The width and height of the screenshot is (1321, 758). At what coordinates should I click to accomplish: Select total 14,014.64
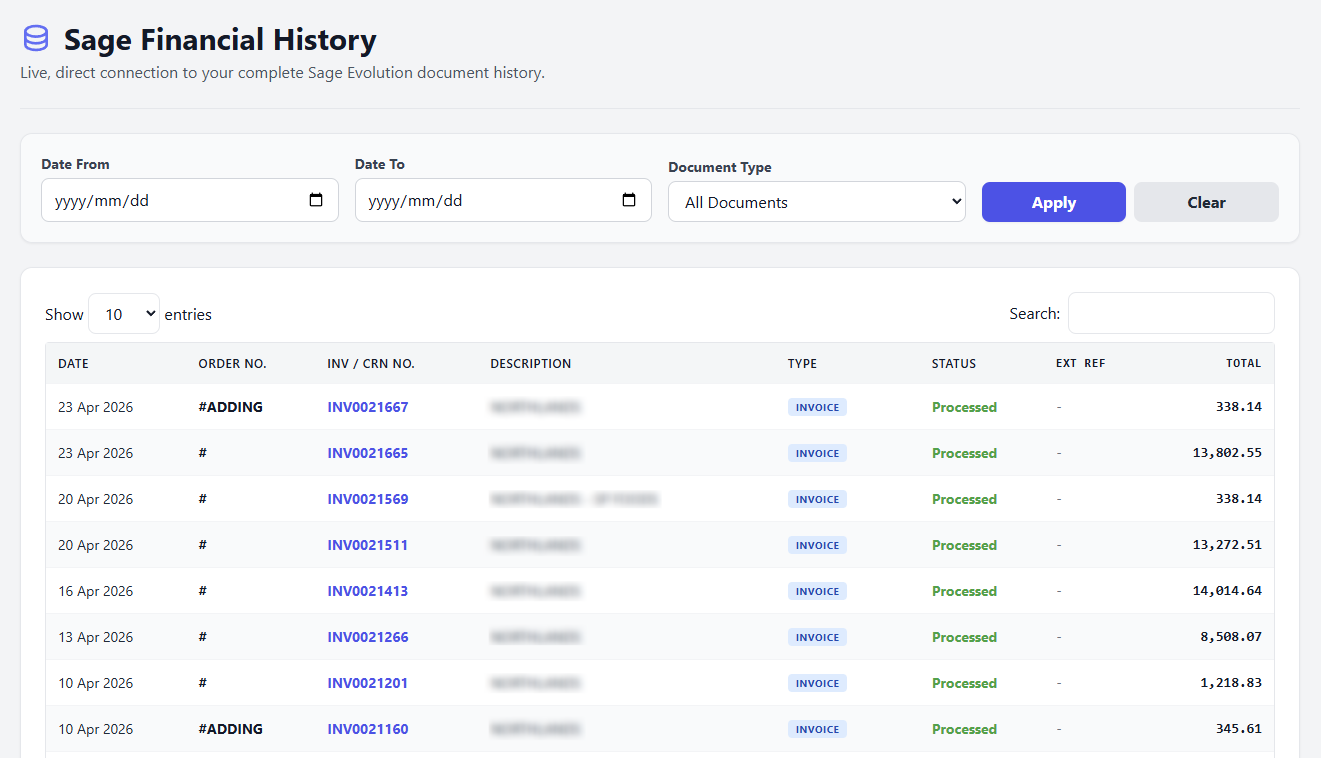pos(1227,591)
